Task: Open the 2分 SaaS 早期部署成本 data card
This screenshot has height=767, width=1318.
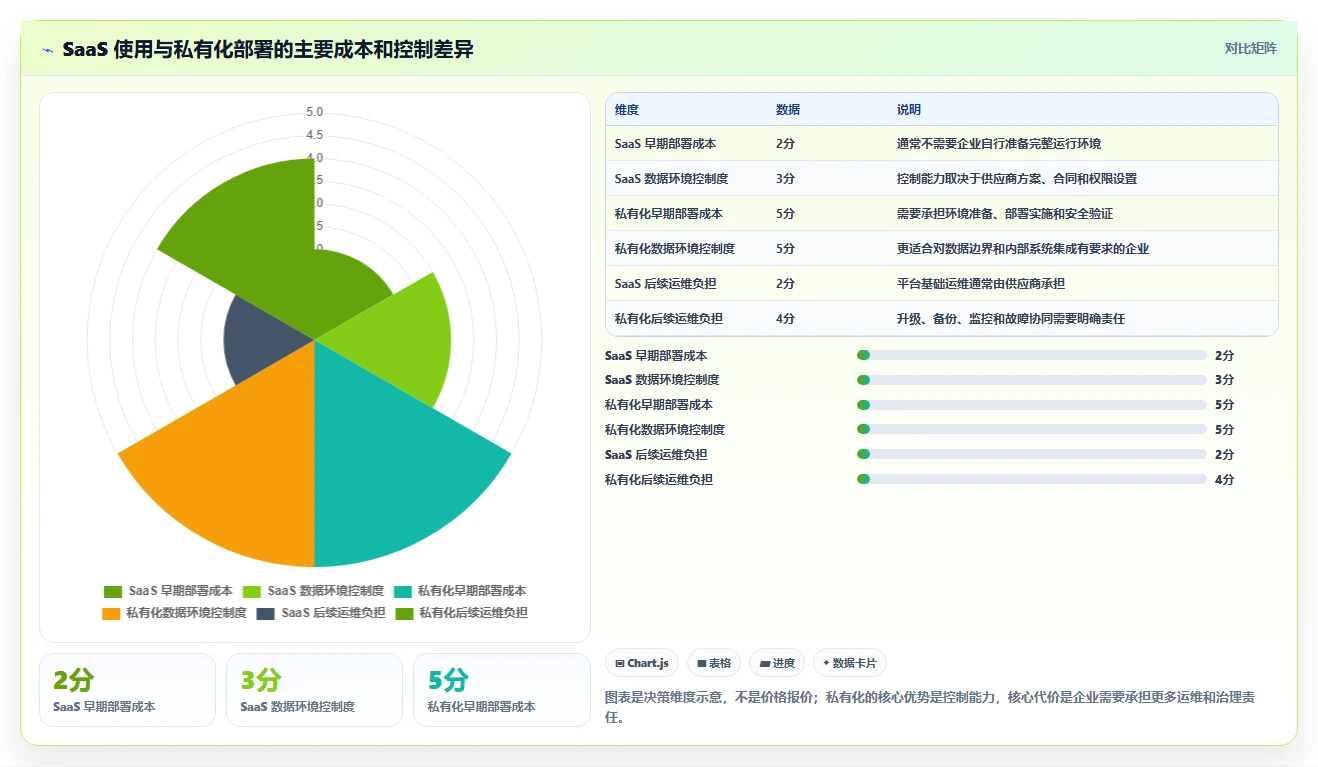Action: coord(127,690)
